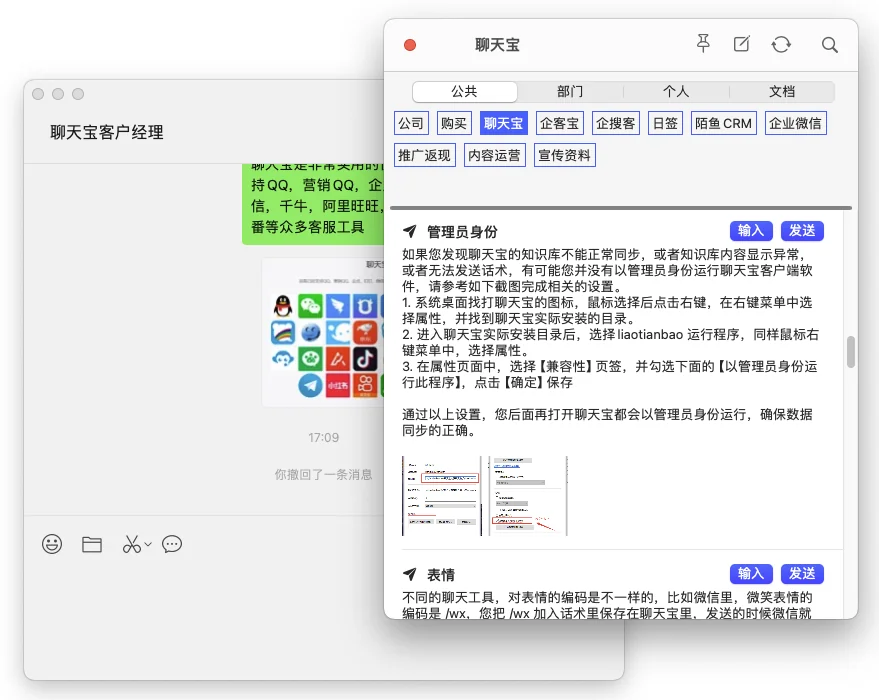Click the green chat message bubble

point(313,204)
